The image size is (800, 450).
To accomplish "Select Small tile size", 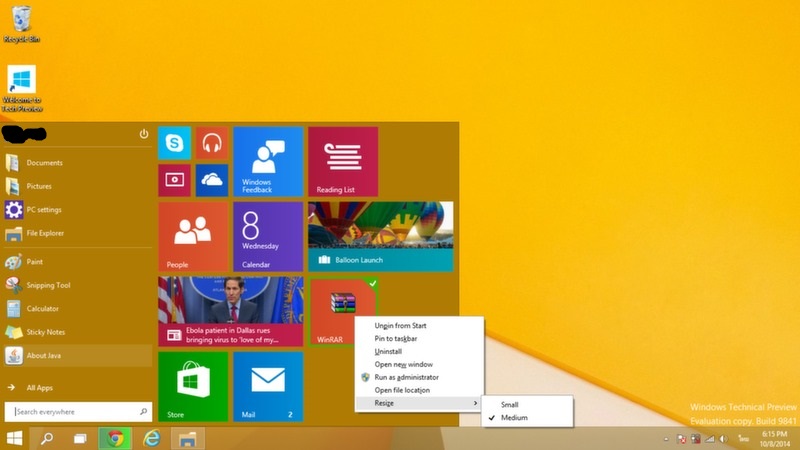I will point(527,405).
